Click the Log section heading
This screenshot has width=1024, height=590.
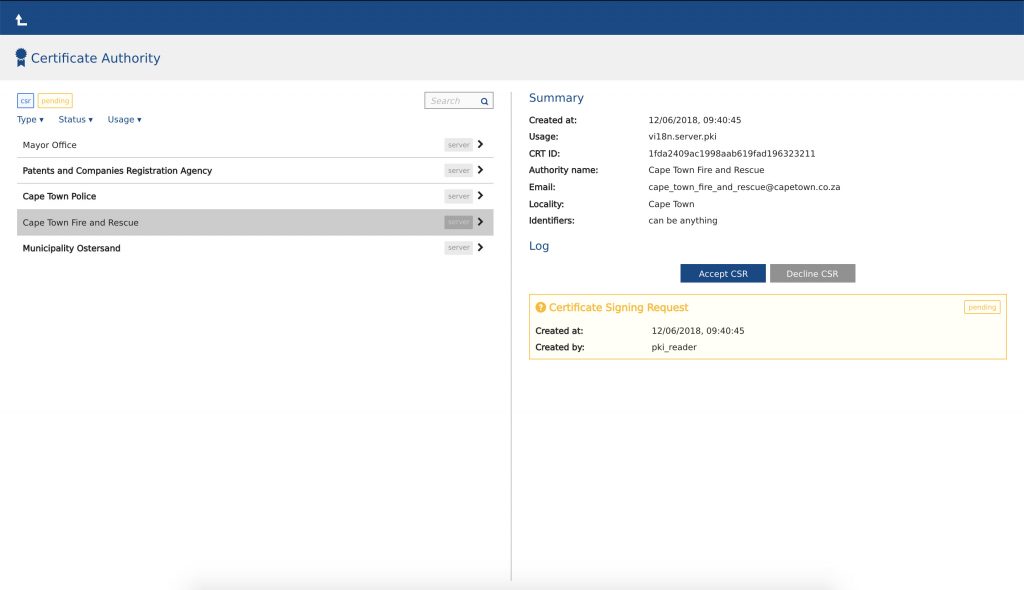click(x=539, y=246)
